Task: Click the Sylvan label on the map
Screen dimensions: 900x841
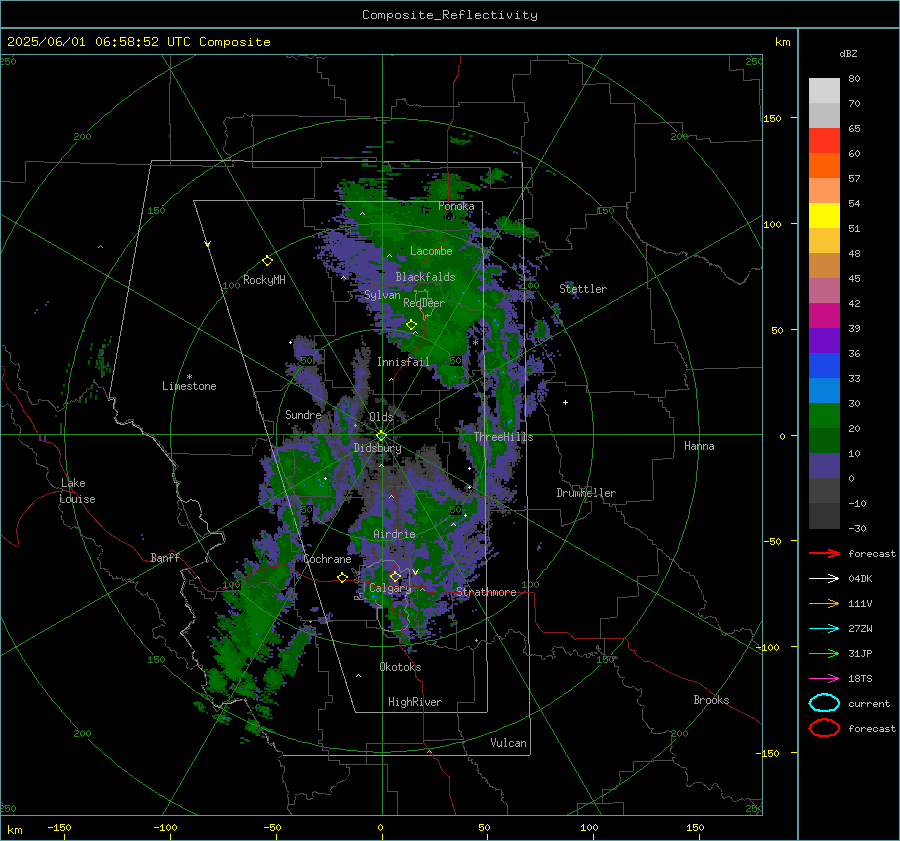Action: pyautogui.click(x=382, y=295)
